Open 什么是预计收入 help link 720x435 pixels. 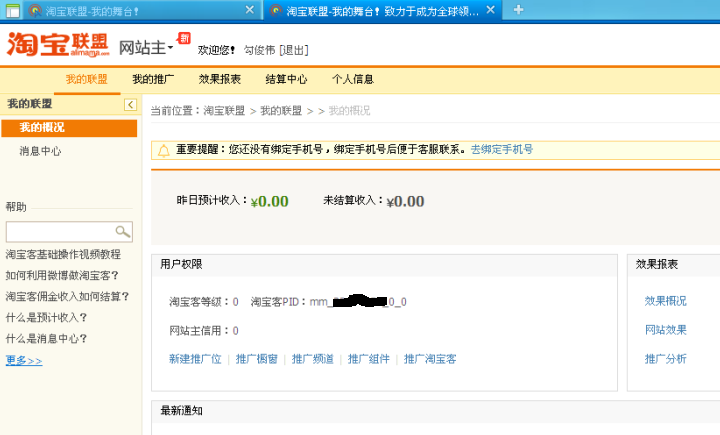pos(46,318)
